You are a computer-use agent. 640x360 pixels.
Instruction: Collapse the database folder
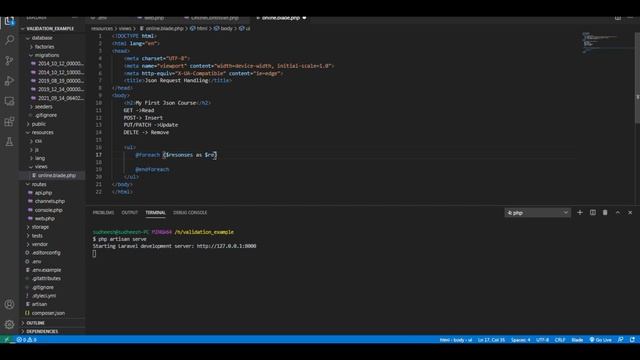42,38
